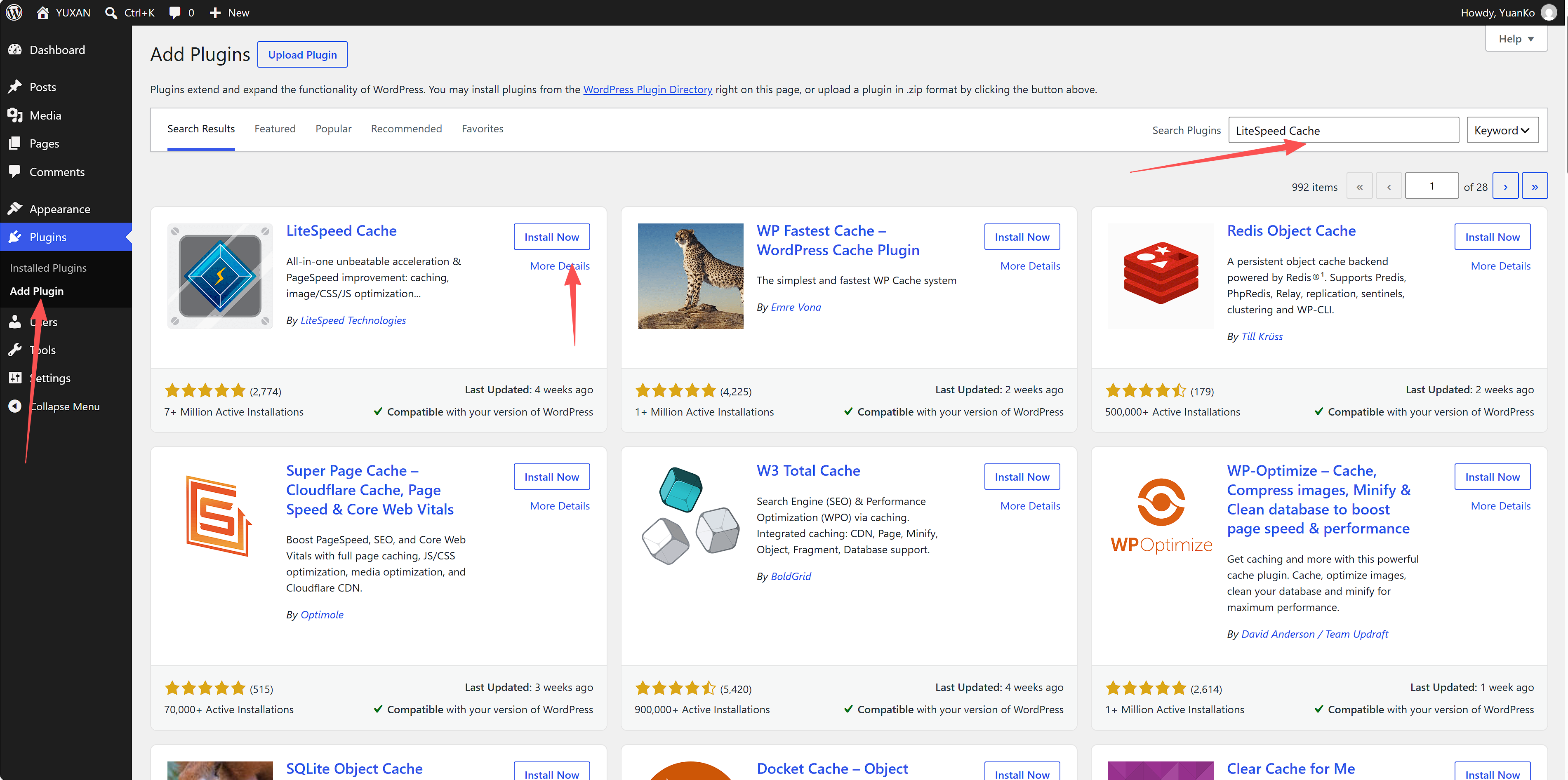Image resolution: width=1568 pixels, height=780 pixels.
Task: Open the Tools wrench icon
Action: coord(15,350)
